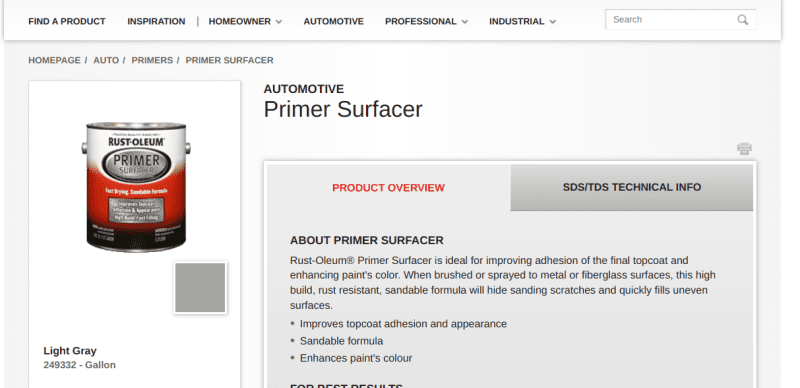800x388 pixels.
Task: Click the search magnifier icon
Action: (742, 20)
